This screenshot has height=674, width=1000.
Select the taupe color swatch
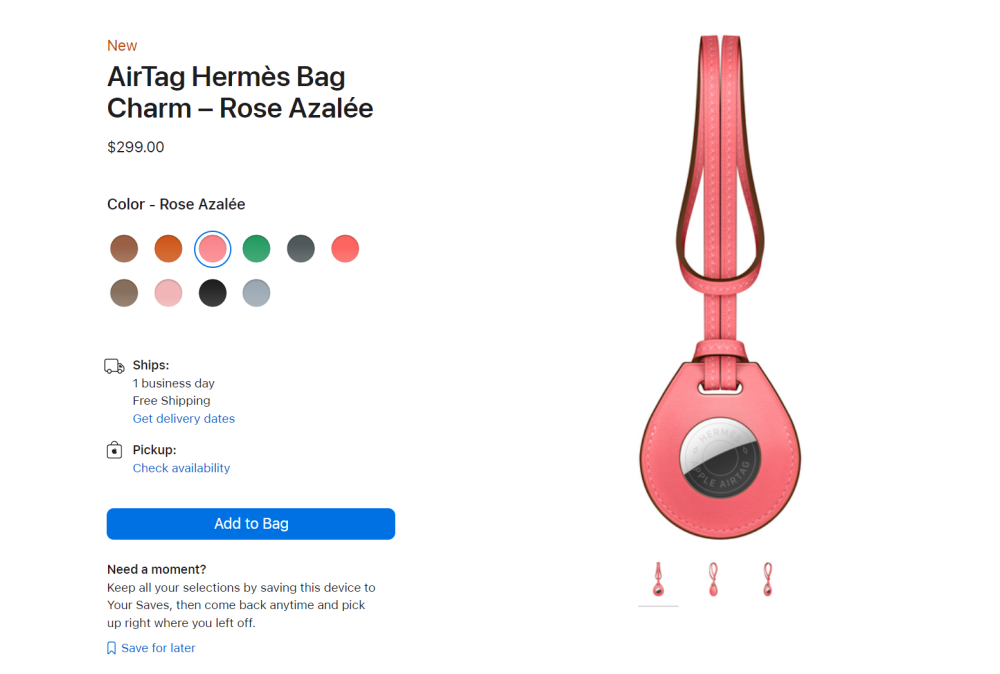[x=124, y=293]
